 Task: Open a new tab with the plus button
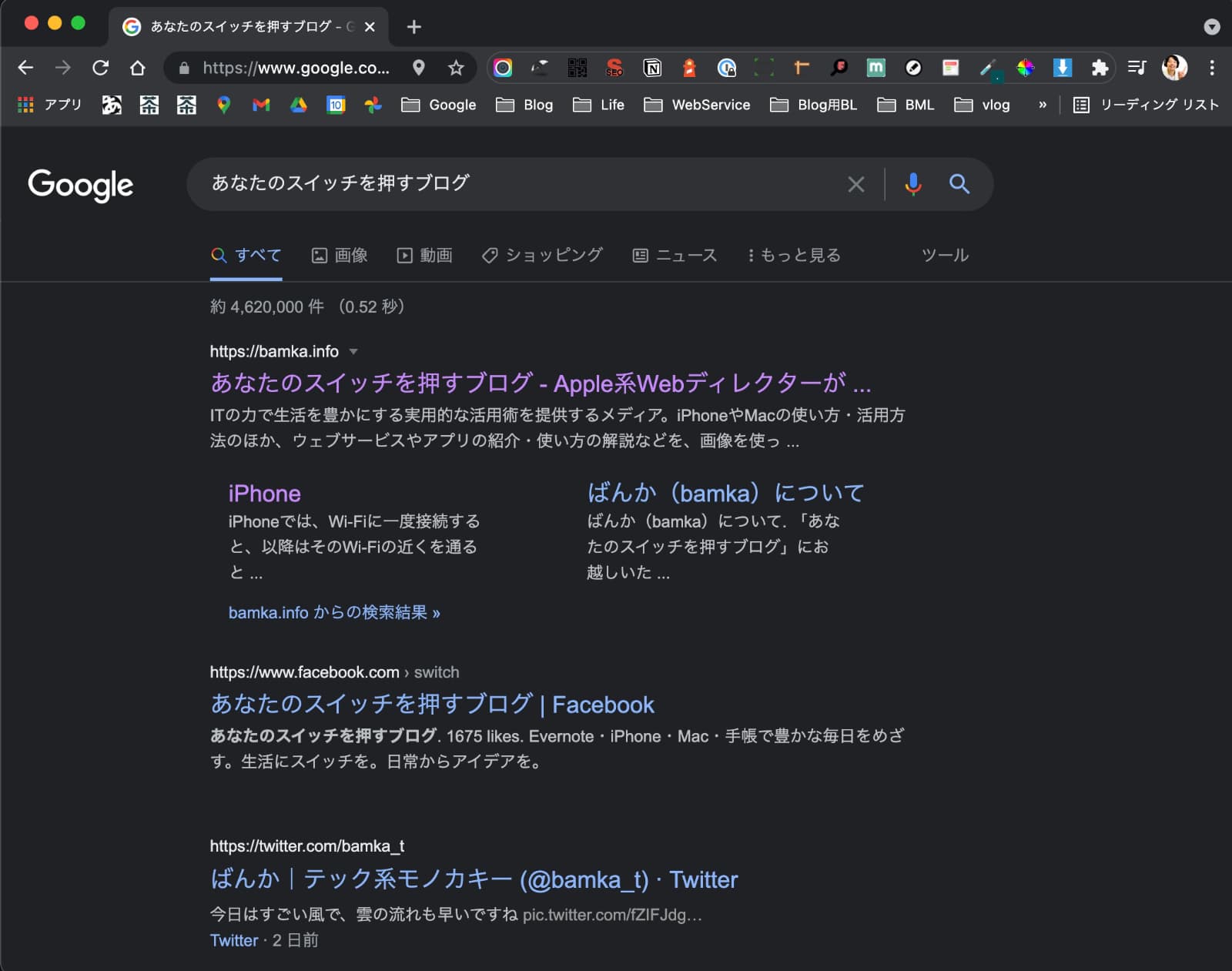click(414, 27)
